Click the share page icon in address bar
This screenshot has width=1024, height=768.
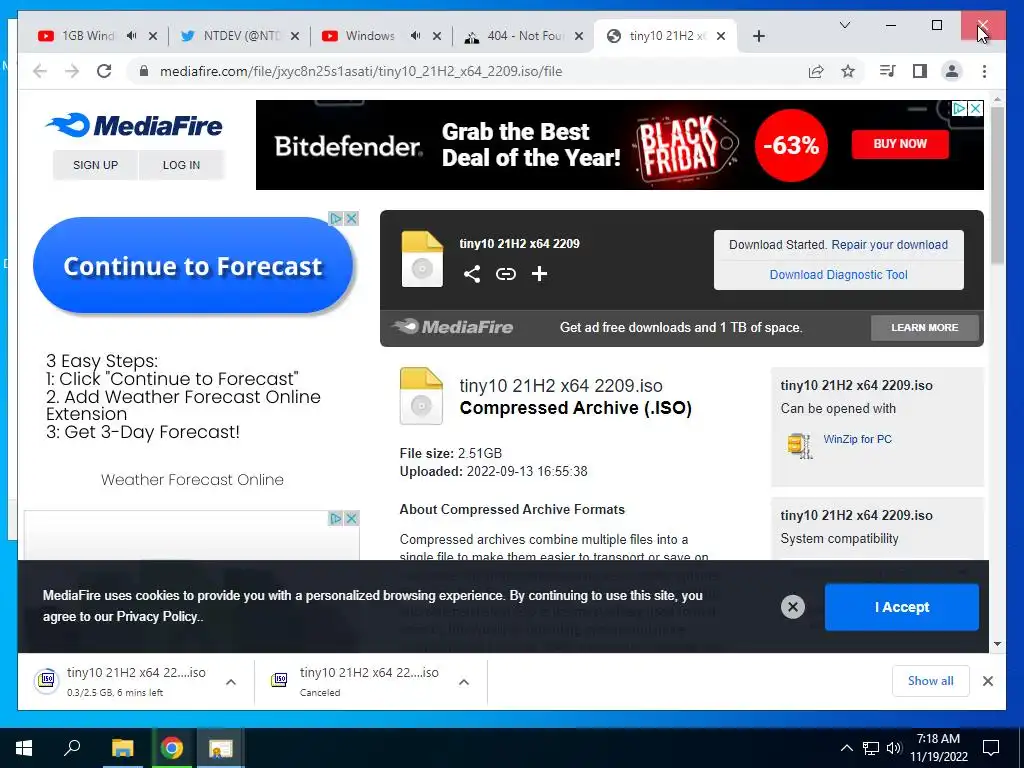click(816, 71)
